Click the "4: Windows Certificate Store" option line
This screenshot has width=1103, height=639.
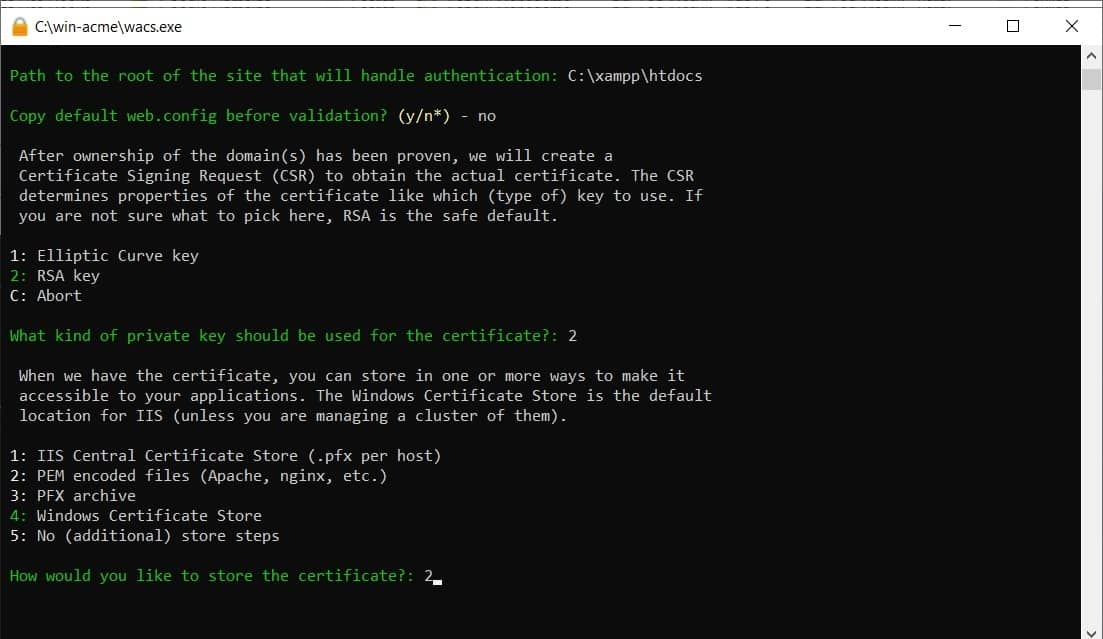point(136,516)
